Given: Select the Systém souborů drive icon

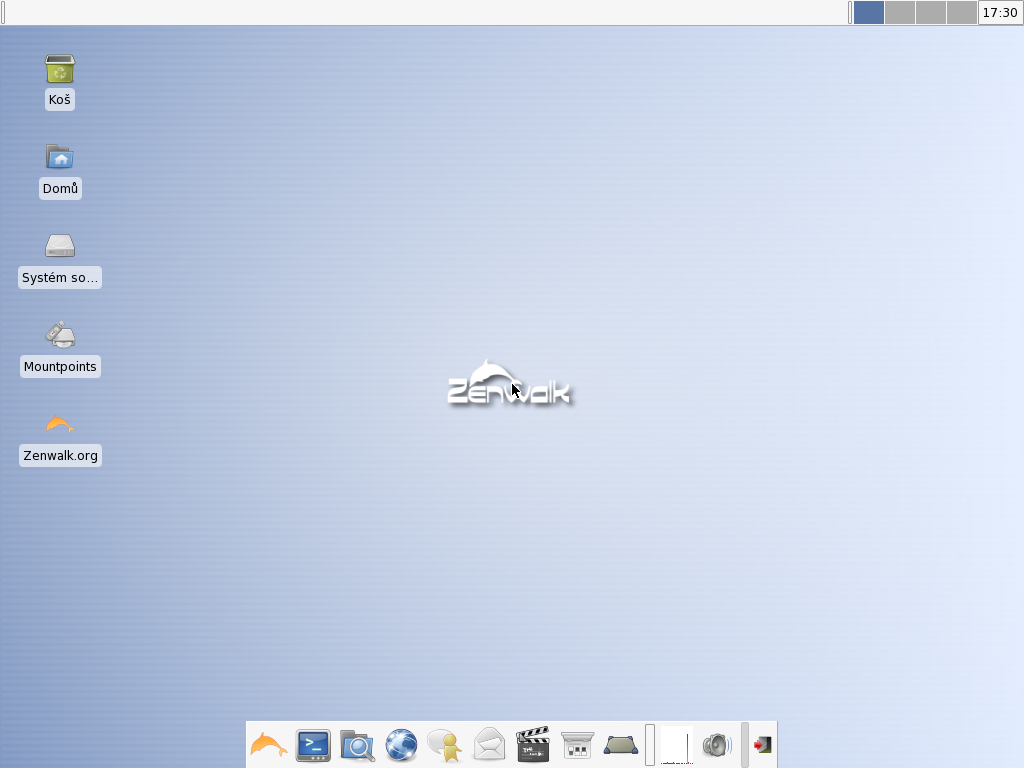Looking at the screenshot, I should tap(59, 246).
